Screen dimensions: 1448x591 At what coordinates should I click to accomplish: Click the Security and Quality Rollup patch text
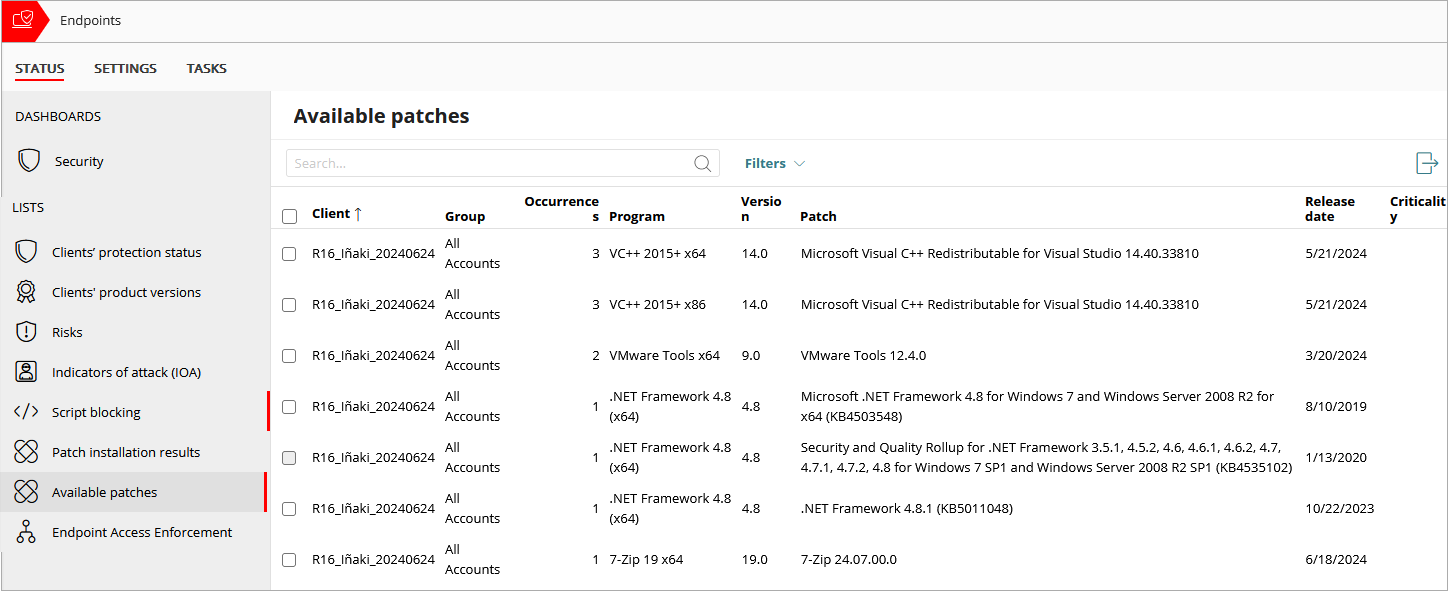1046,457
